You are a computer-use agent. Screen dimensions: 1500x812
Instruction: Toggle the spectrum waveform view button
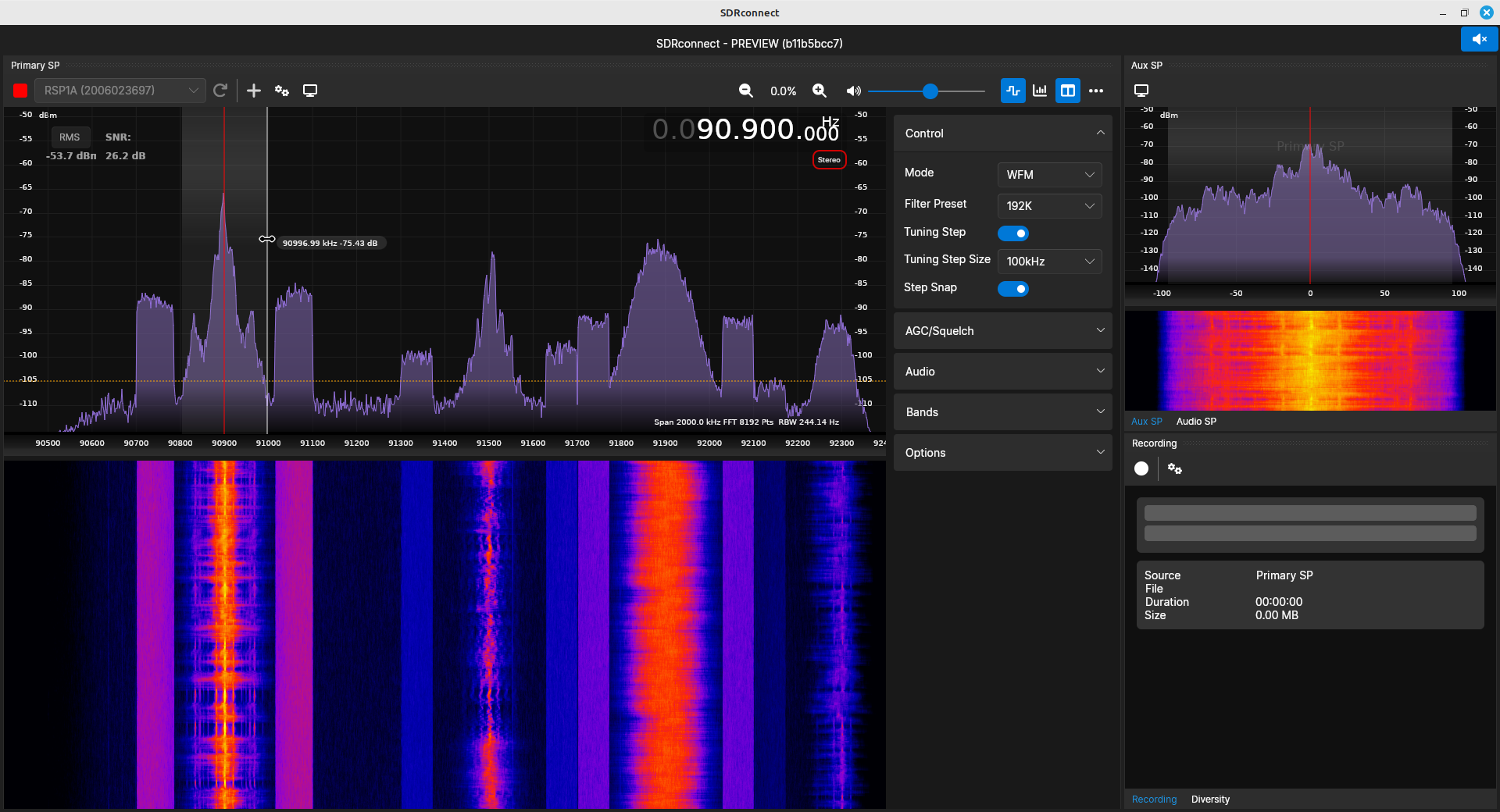click(1013, 91)
